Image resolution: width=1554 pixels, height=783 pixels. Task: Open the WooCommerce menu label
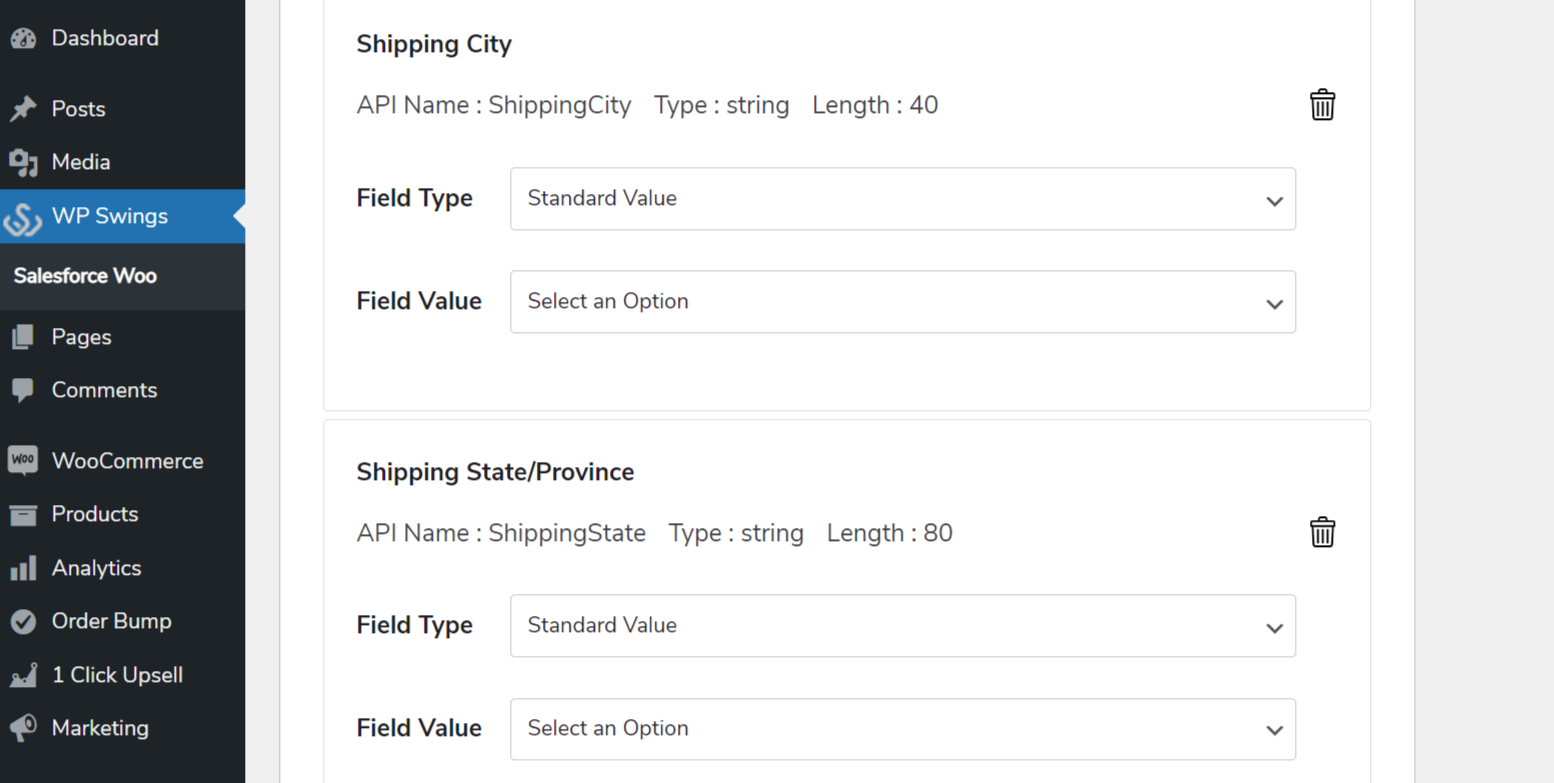click(127, 461)
